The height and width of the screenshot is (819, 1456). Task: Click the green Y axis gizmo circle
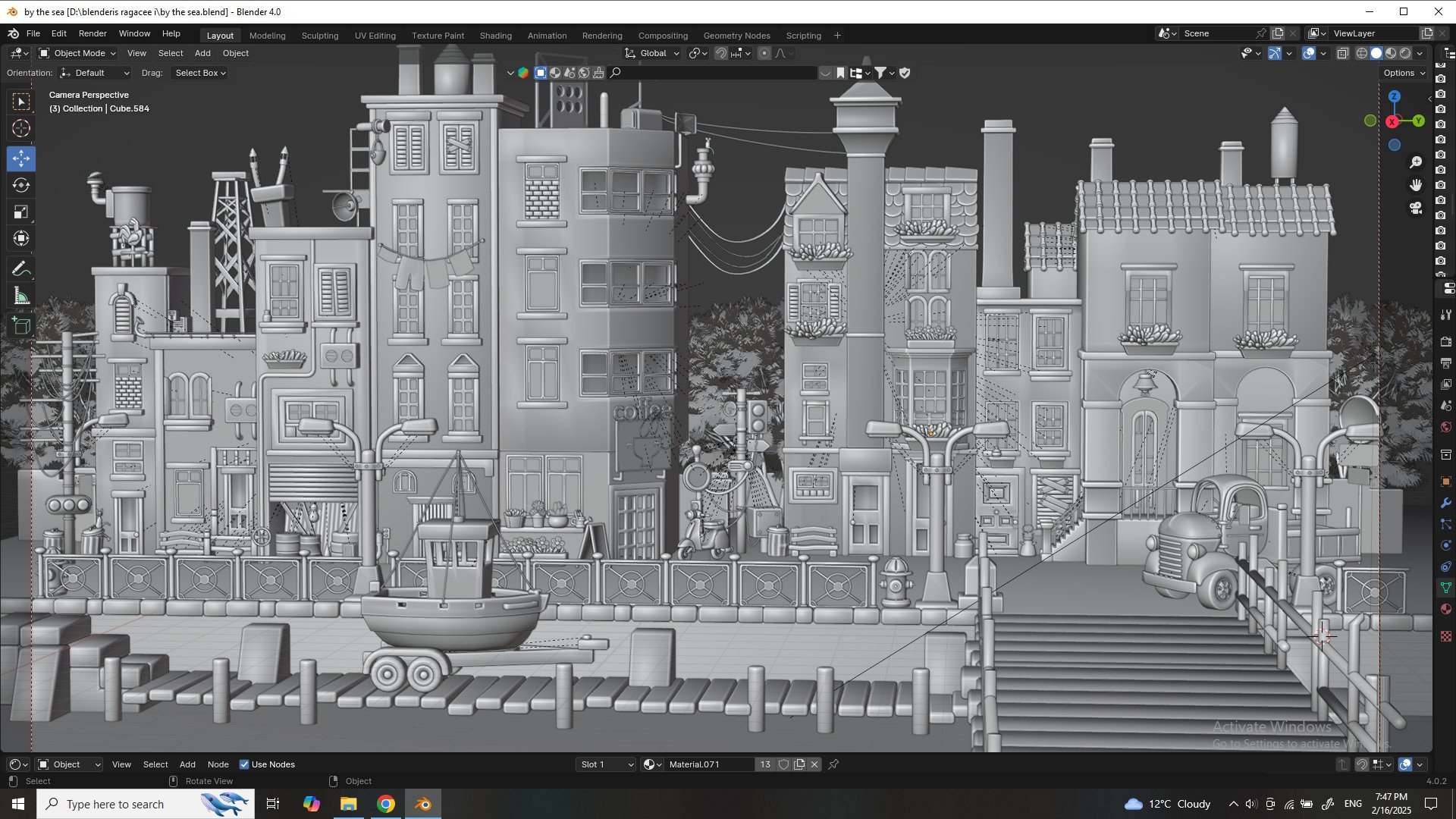(x=1418, y=121)
